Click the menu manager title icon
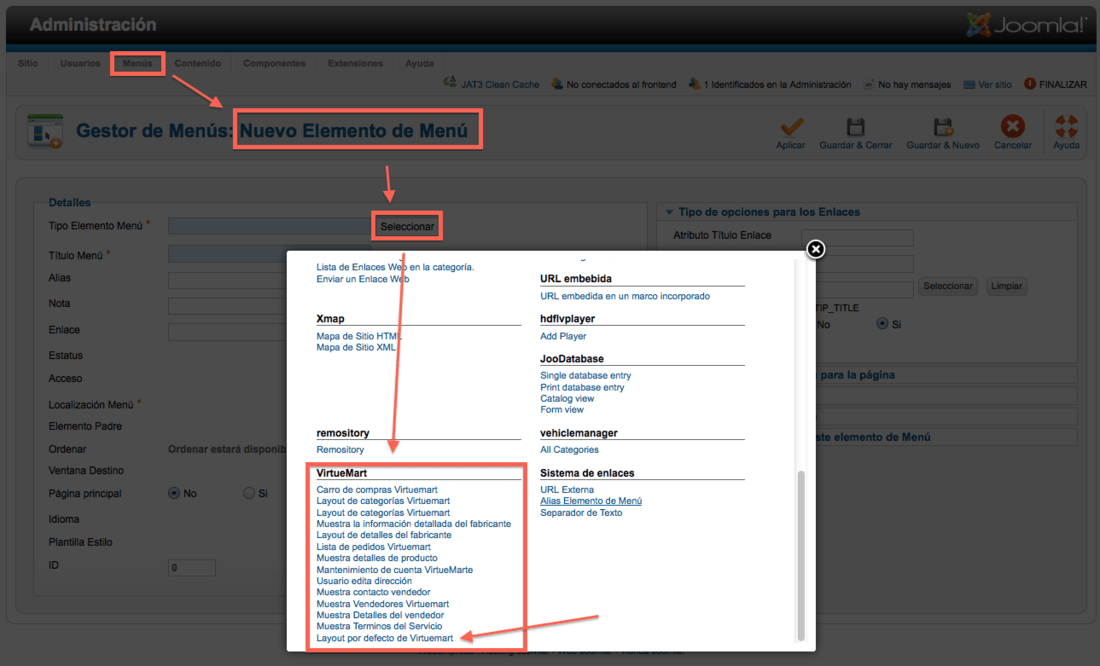 [45, 131]
